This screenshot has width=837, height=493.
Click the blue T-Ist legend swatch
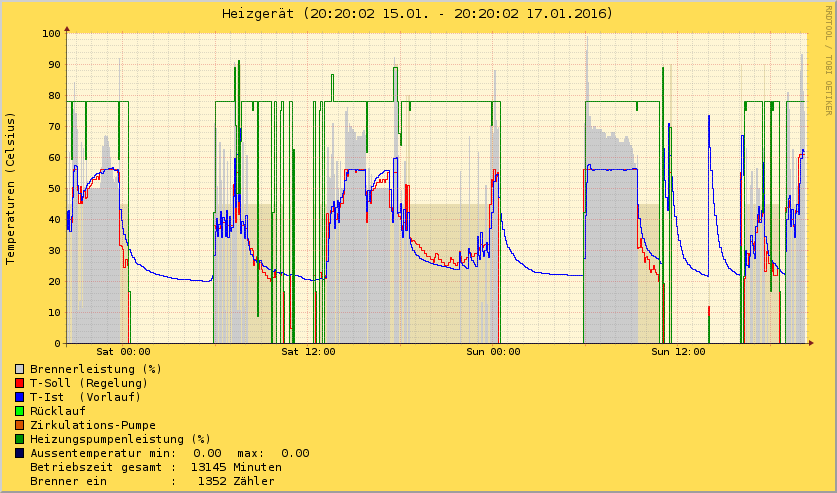point(20,397)
